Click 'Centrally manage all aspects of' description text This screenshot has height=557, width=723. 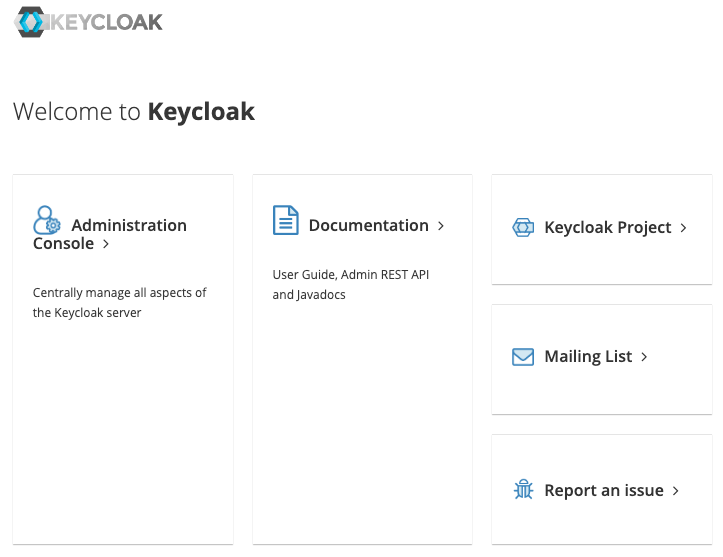click(x=119, y=293)
